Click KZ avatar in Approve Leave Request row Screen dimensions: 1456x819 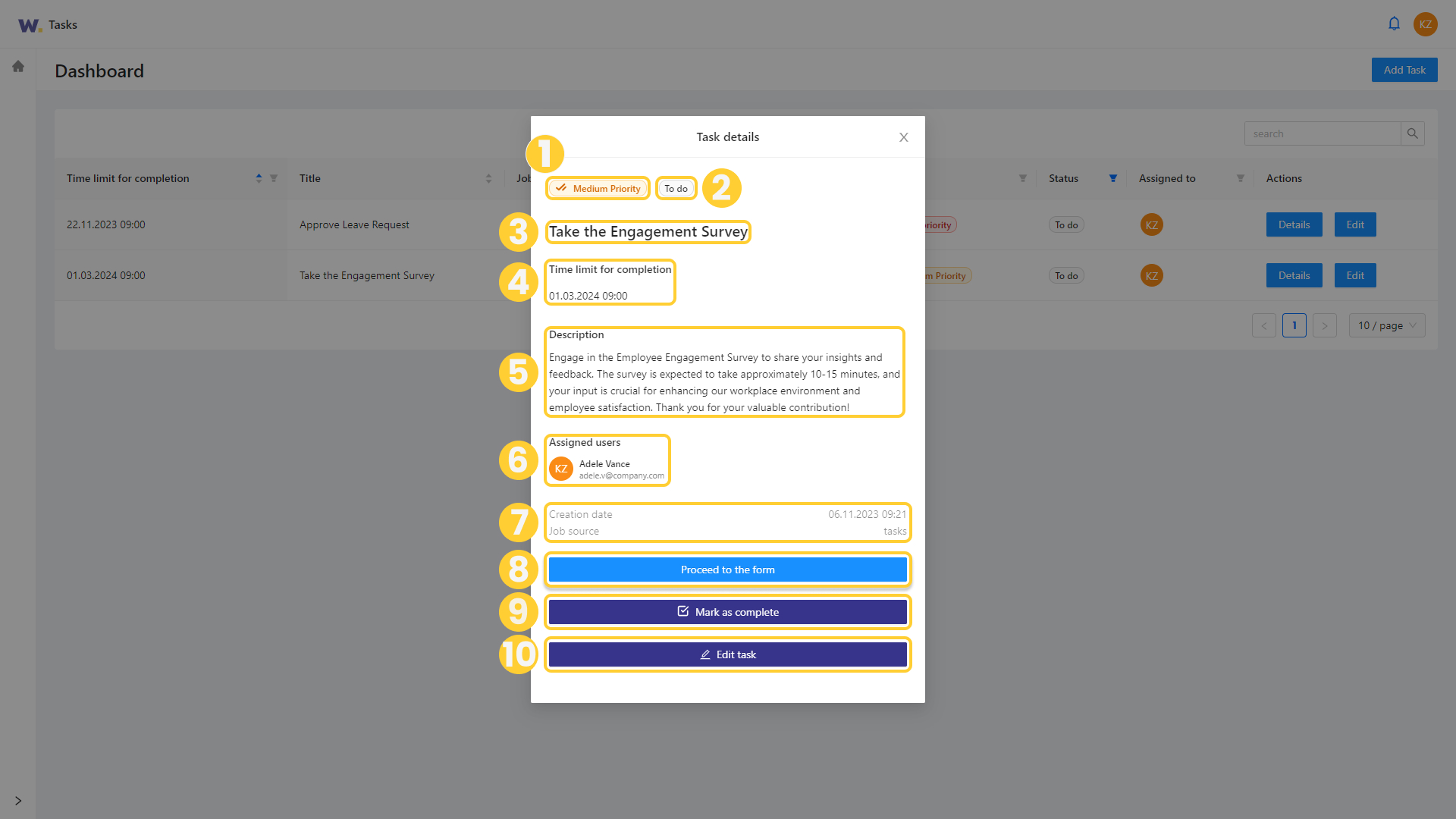1152,224
